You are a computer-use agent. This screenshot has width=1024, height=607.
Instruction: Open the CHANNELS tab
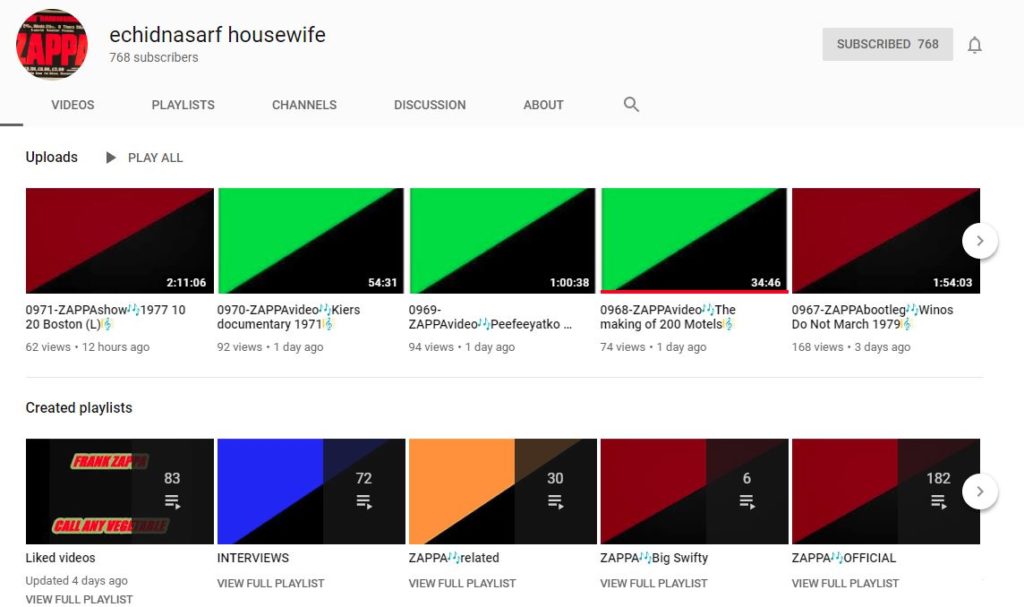click(304, 105)
